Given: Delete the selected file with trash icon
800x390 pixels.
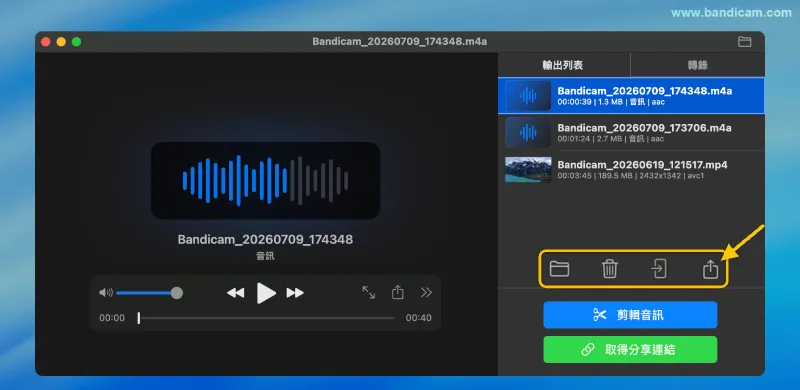Looking at the screenshot, I should pyautogui.click(x=610, y=269).
